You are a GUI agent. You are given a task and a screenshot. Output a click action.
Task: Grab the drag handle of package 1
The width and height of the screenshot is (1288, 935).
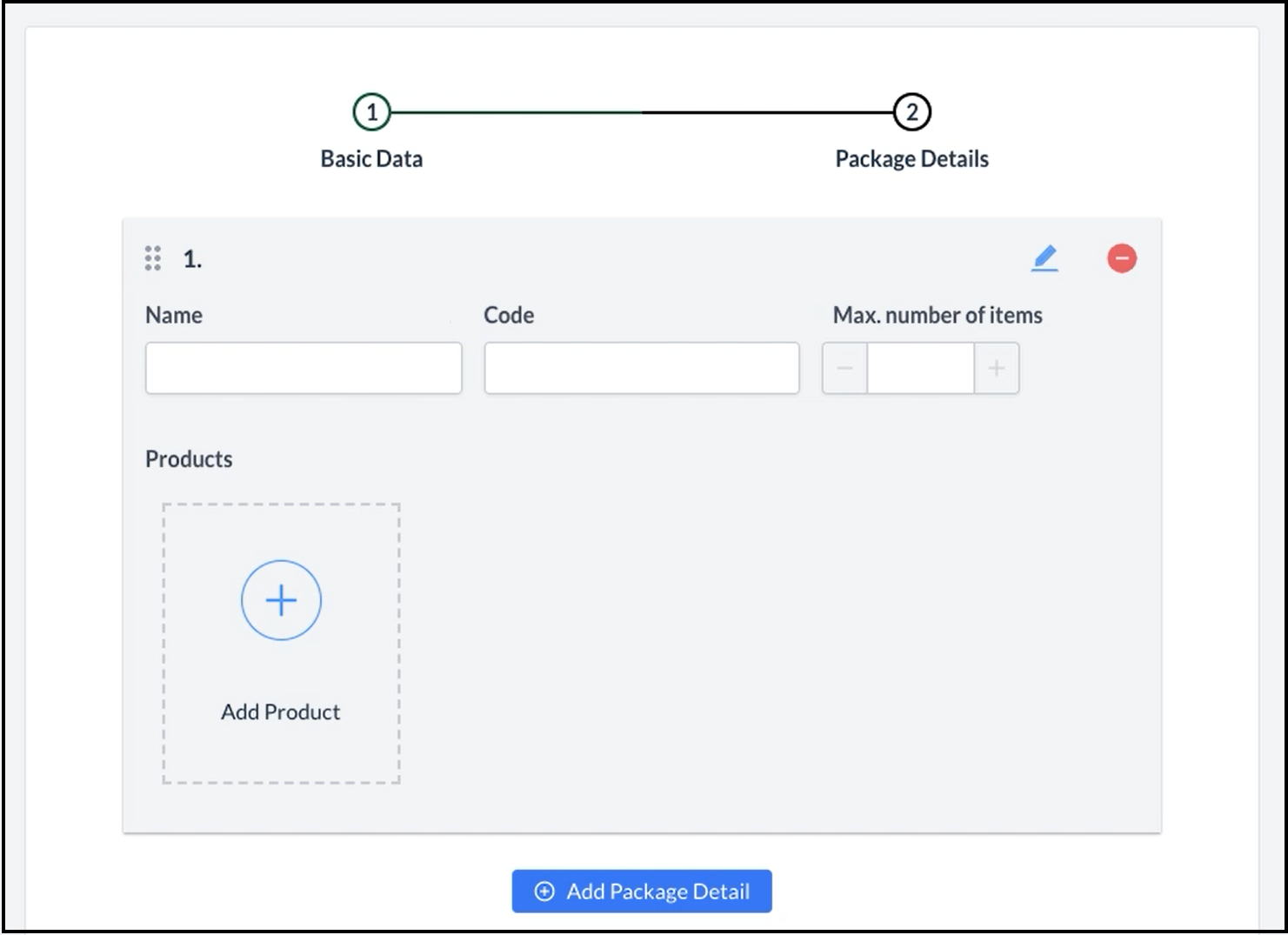tap(153, 258)
